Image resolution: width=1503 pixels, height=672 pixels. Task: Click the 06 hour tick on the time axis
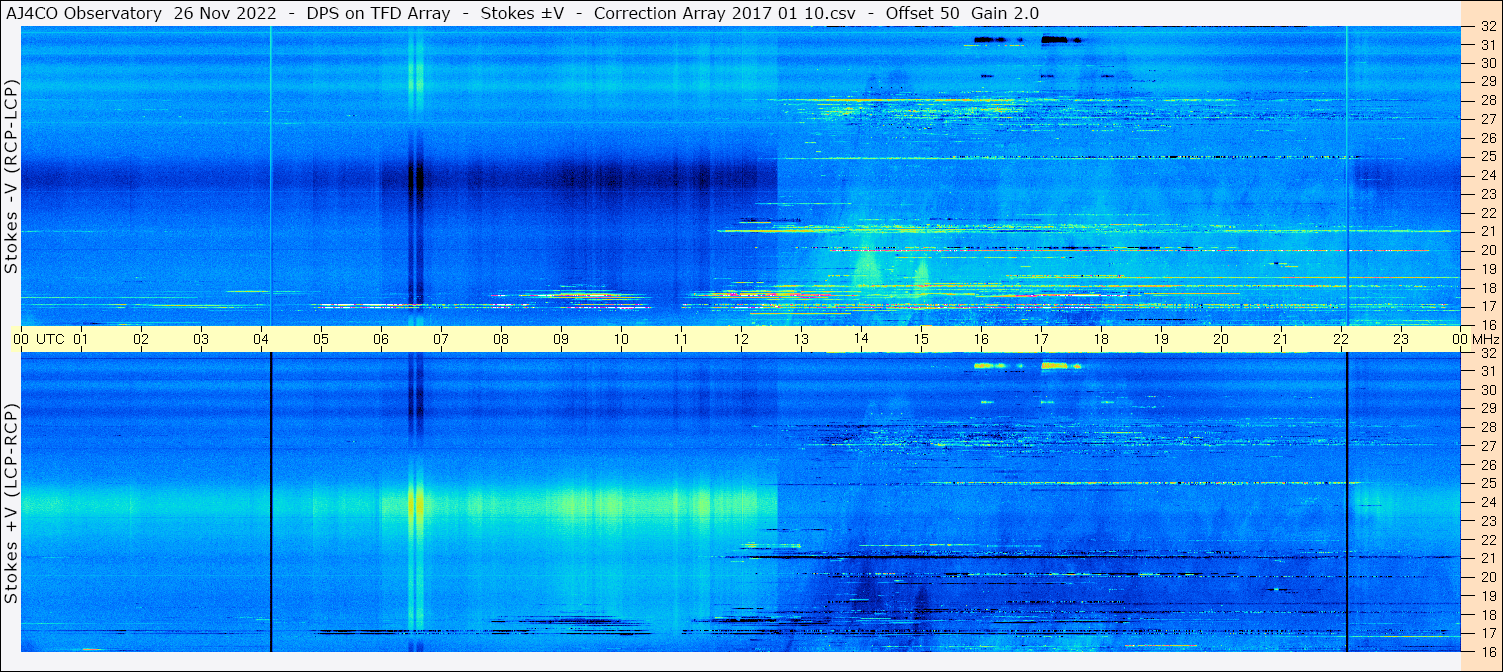[x=381, y=339]
